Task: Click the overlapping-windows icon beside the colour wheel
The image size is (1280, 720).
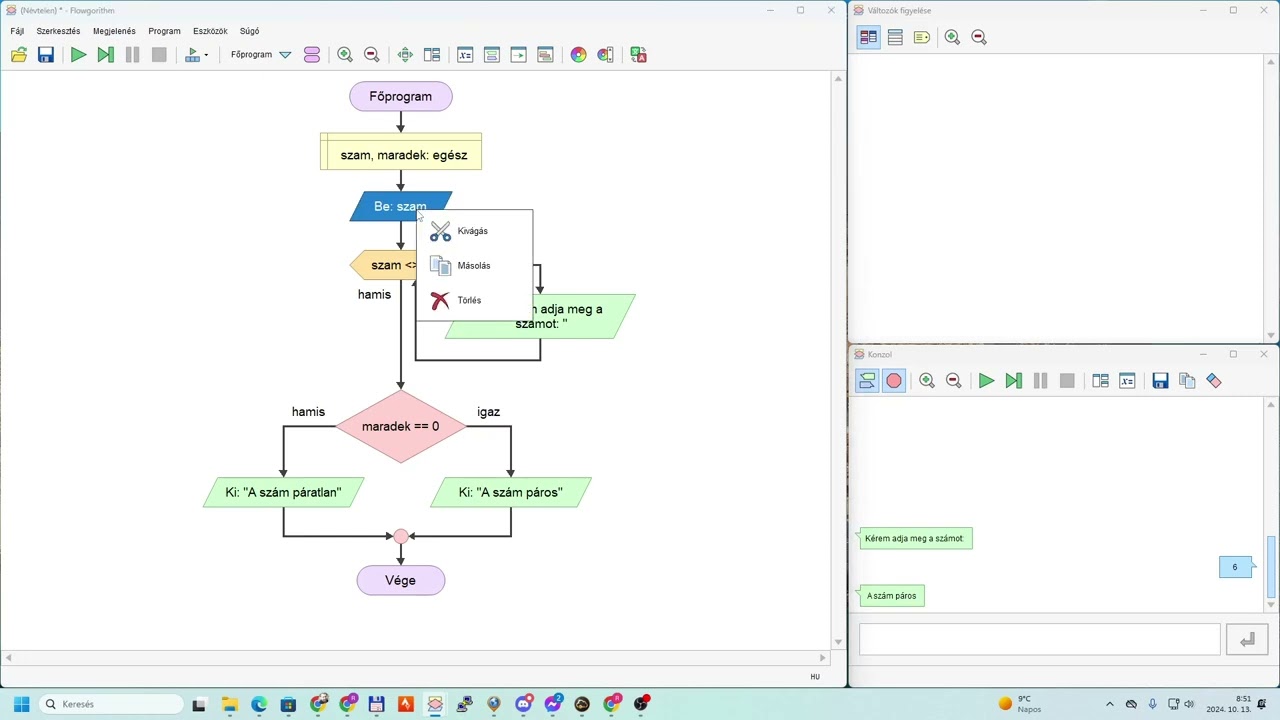Action: point(545,55)
